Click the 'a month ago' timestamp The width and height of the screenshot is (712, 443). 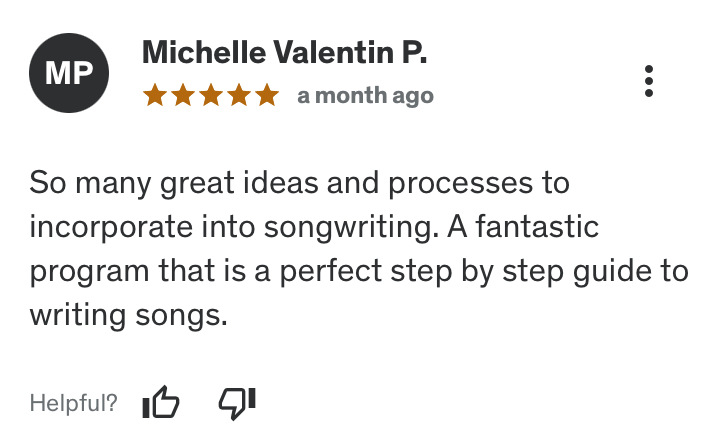(x=365, y=96)
